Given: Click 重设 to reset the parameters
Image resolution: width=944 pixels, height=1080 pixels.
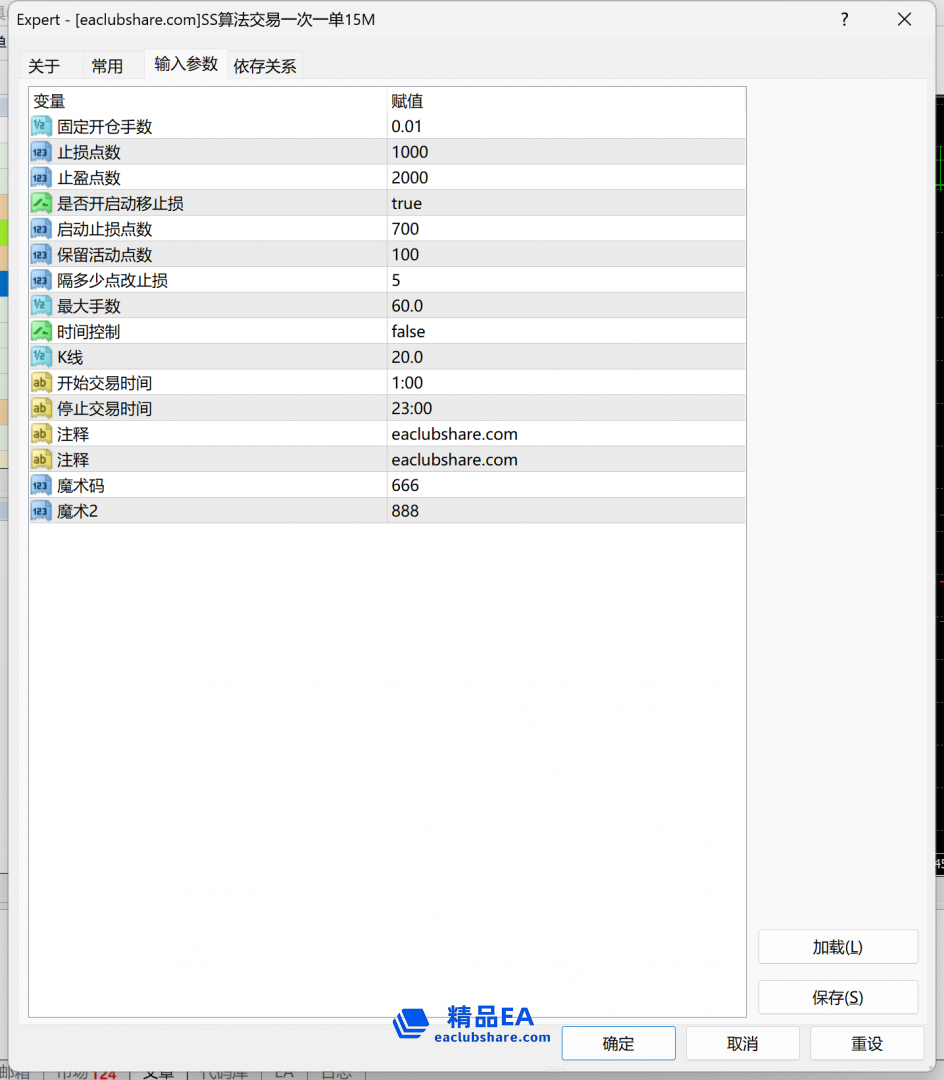Looking at the screenshot, I should click(x=866, y=1044).
